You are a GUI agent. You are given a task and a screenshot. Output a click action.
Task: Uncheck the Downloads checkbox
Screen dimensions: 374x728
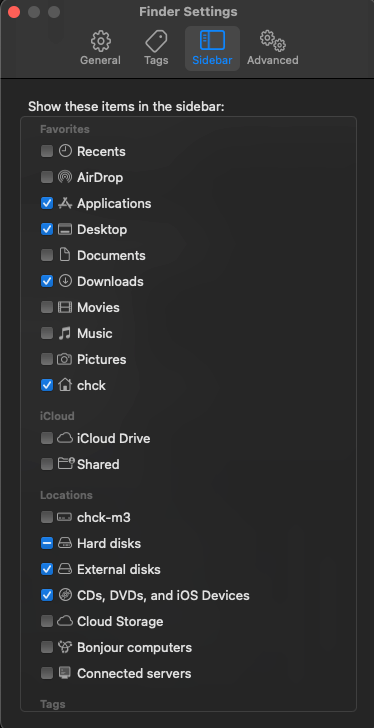47,281
